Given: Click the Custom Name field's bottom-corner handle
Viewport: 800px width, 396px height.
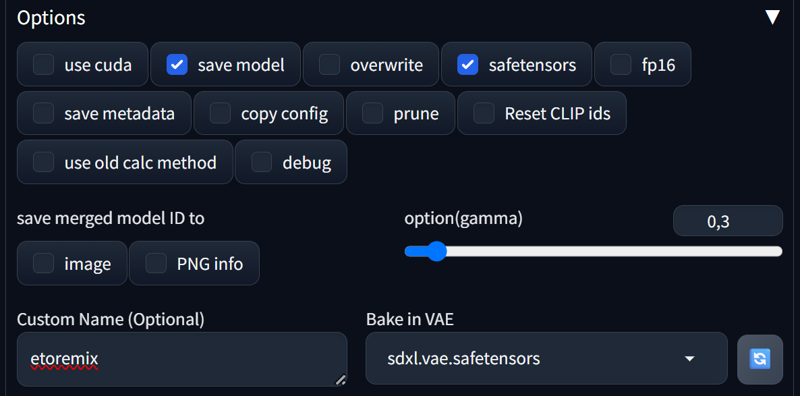Looking at the screenshot, I should pos(340,379).
